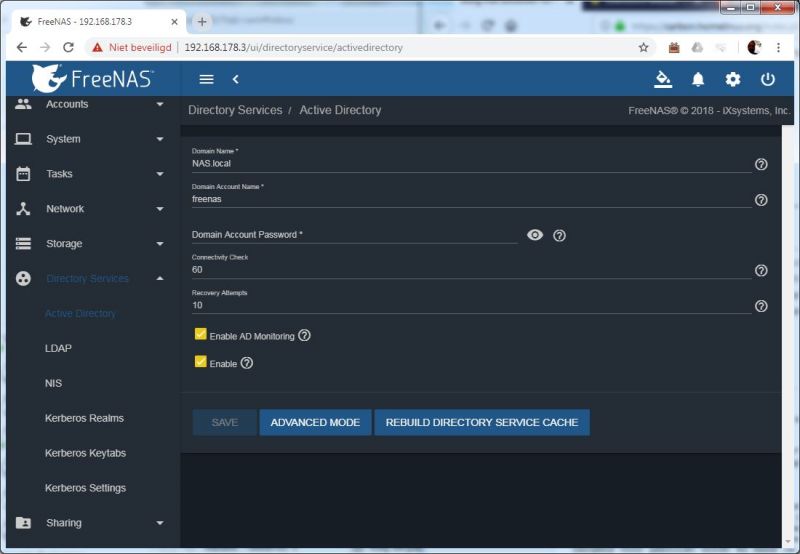Toggle the Enable checkbox
800x554 pixels.
point(201,362)
